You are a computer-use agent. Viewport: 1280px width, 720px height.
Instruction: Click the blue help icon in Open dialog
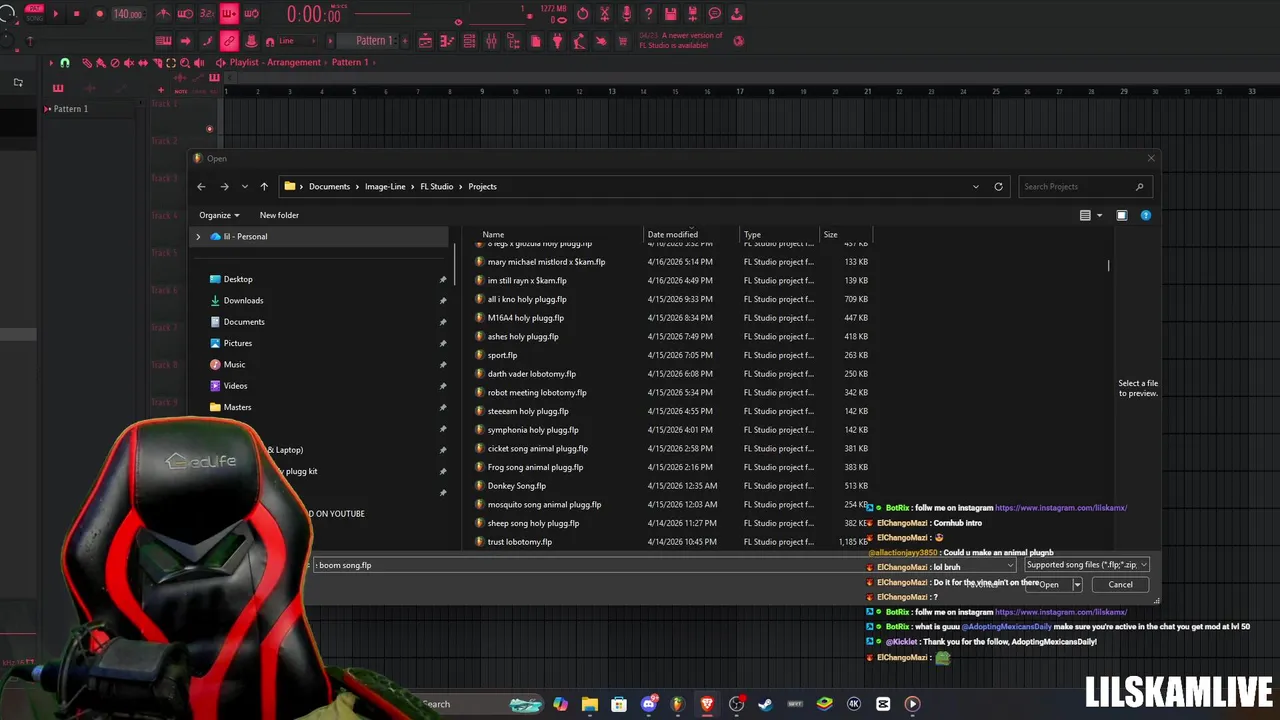[x=1146, y=215]
